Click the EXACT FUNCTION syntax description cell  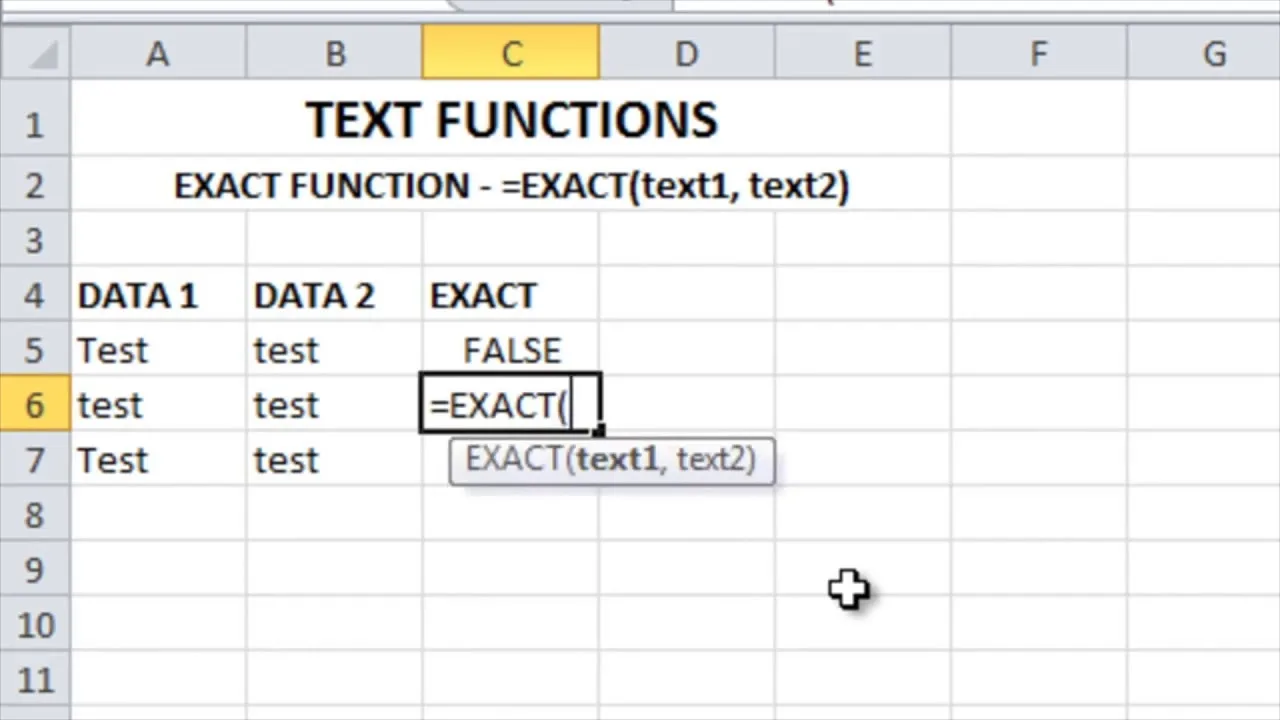(511, 185)
